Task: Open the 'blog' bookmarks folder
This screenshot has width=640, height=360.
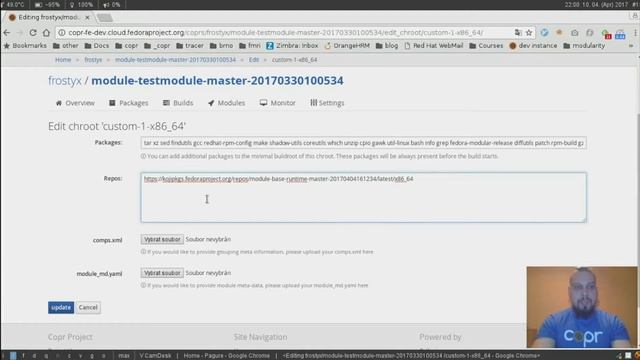Action: (387, 46)
